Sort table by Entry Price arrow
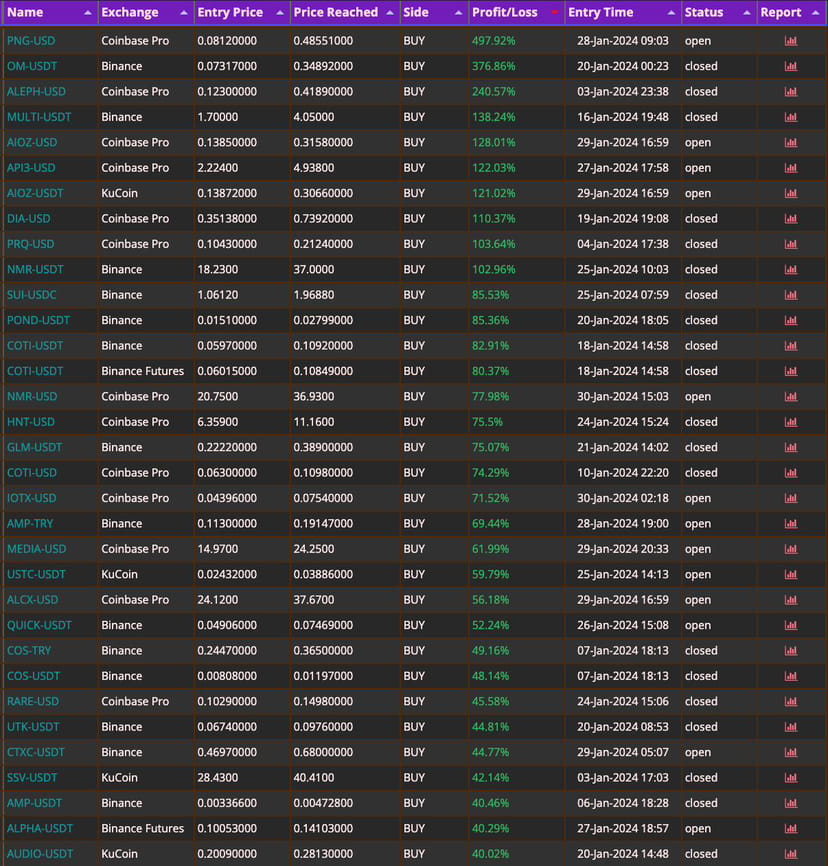Image resolution: width=828 pixels, height=866 pixels. click(279, 13)
